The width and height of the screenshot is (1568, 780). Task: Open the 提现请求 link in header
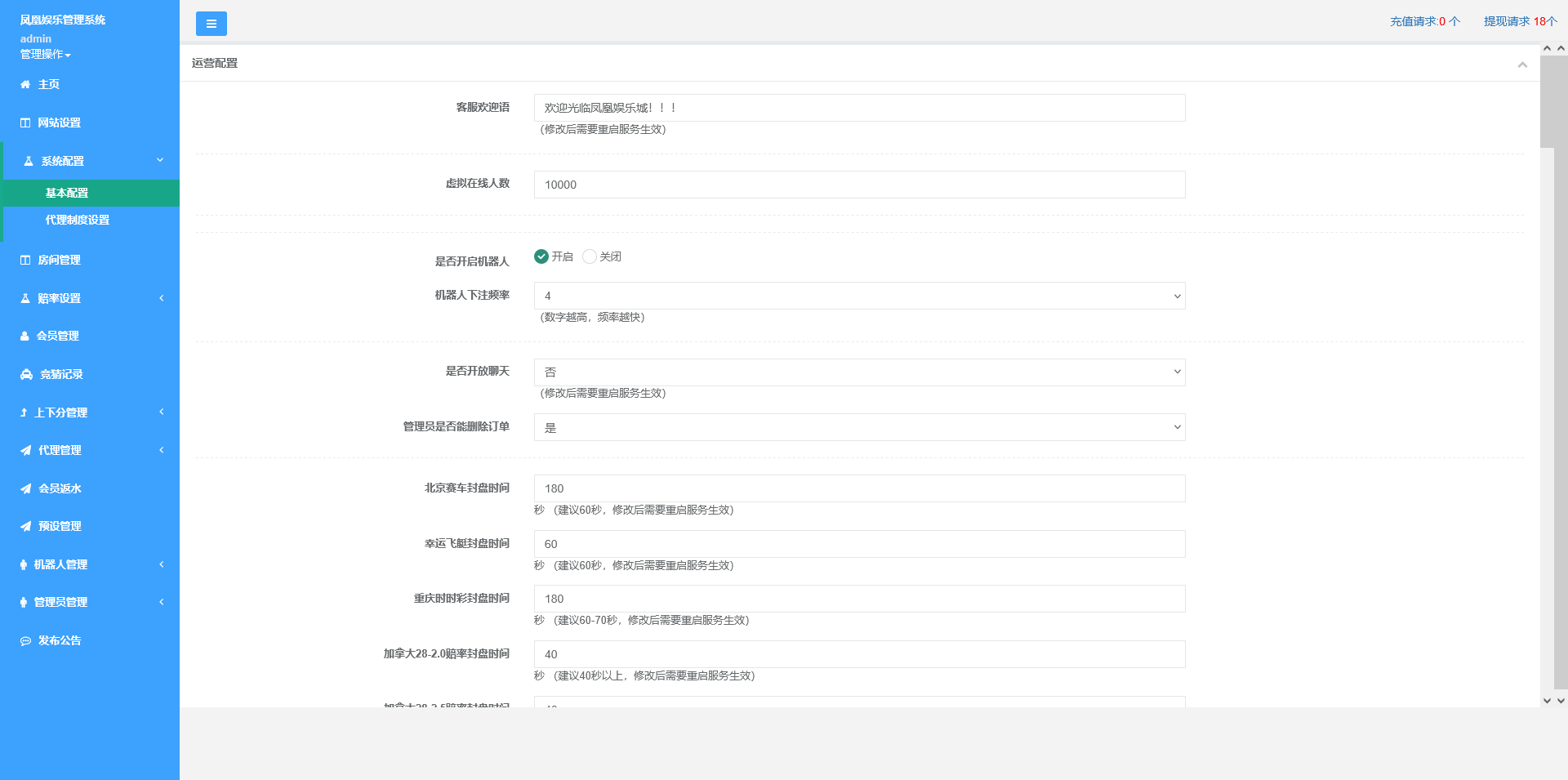tap(1520, 21)
